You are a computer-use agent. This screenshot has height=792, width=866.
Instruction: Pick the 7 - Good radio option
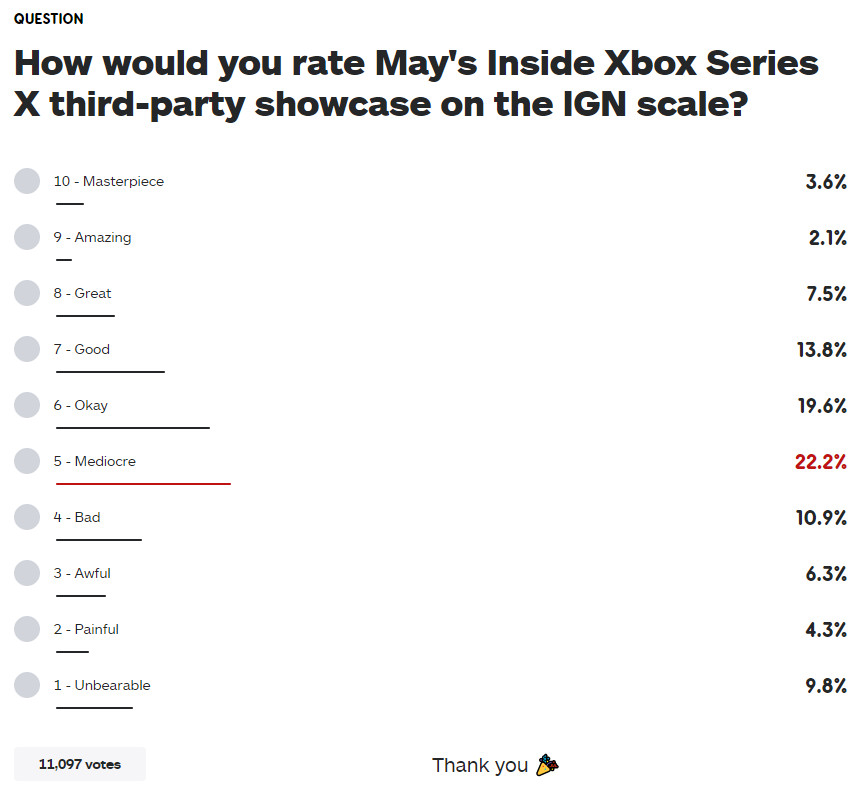pos(27,349)
